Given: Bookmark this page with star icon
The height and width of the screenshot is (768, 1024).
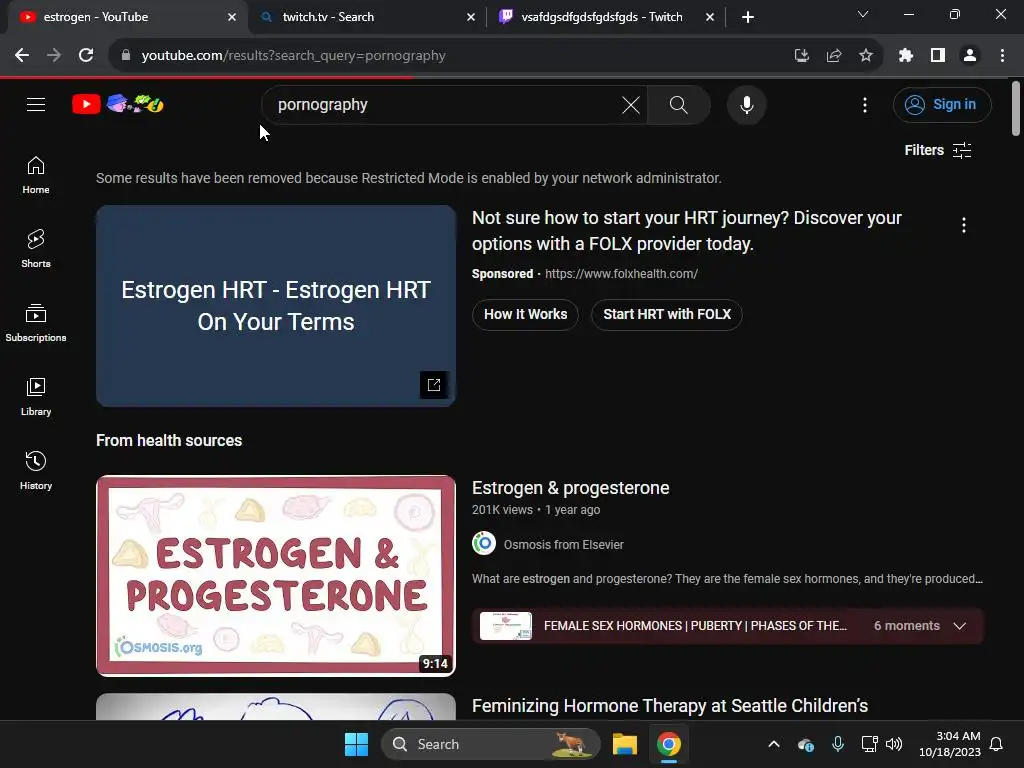Looking at the screenshot, I should pos(865,56).
